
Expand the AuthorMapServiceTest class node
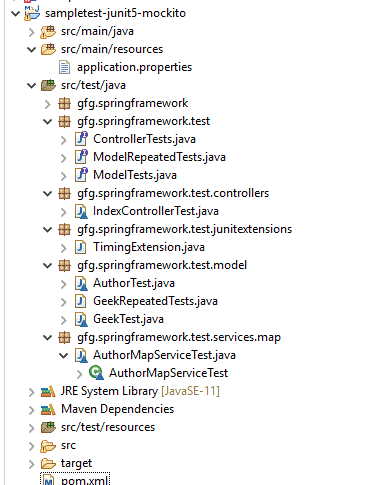pos(80,374)
